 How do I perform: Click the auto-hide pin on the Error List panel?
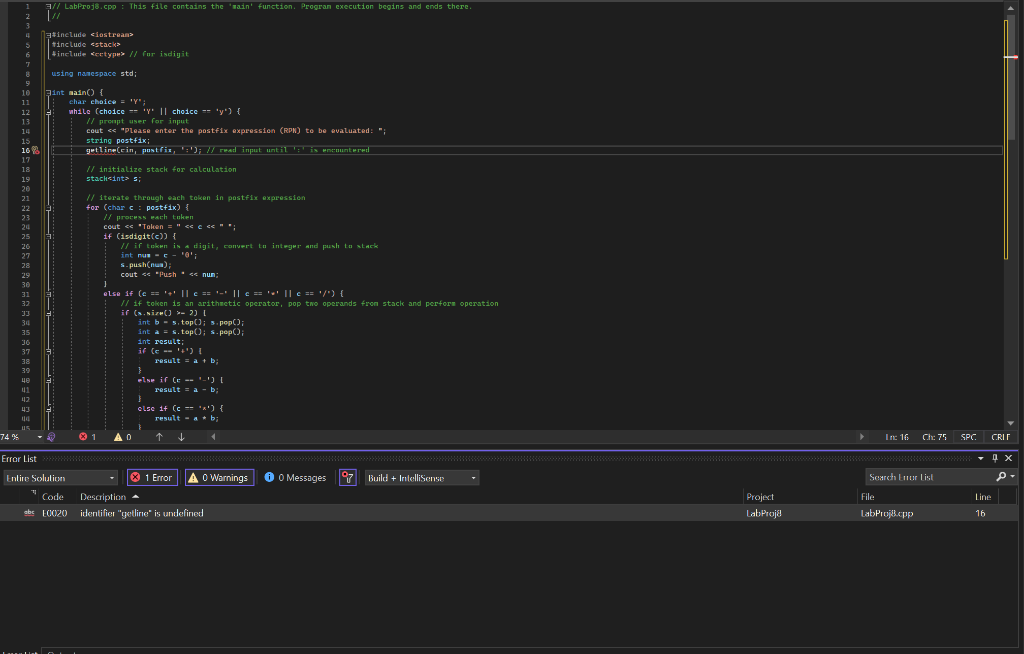pyautogui.click(x=996, y=458)
